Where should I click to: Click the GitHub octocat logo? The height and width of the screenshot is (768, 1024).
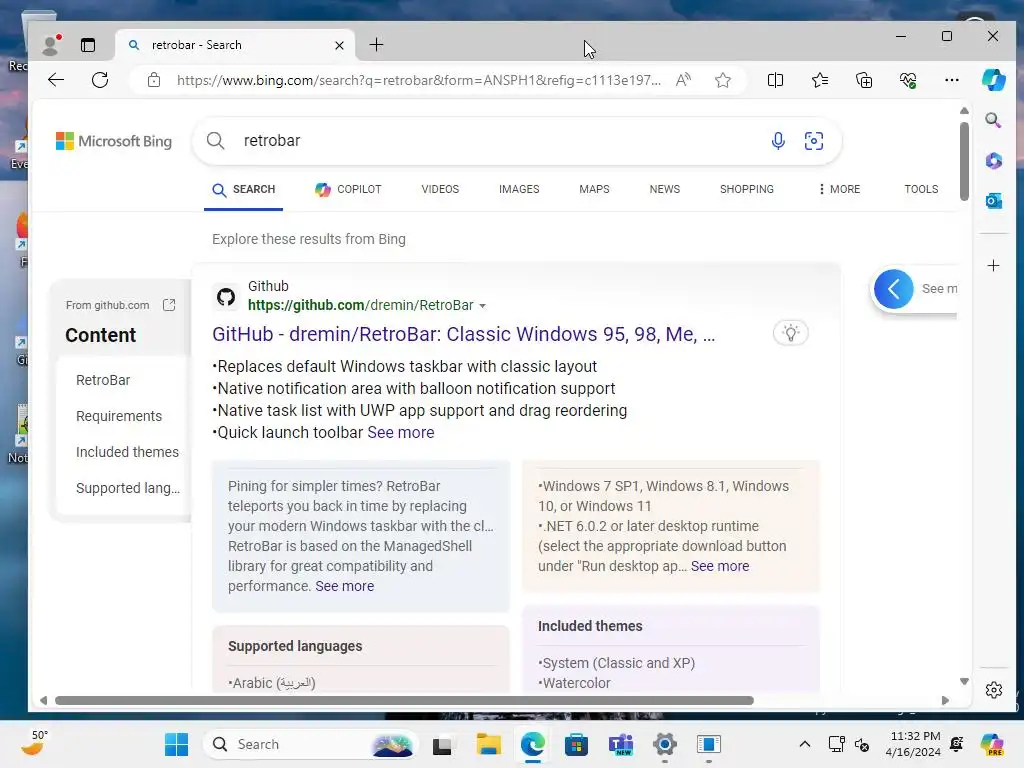[x=226, y=297]
